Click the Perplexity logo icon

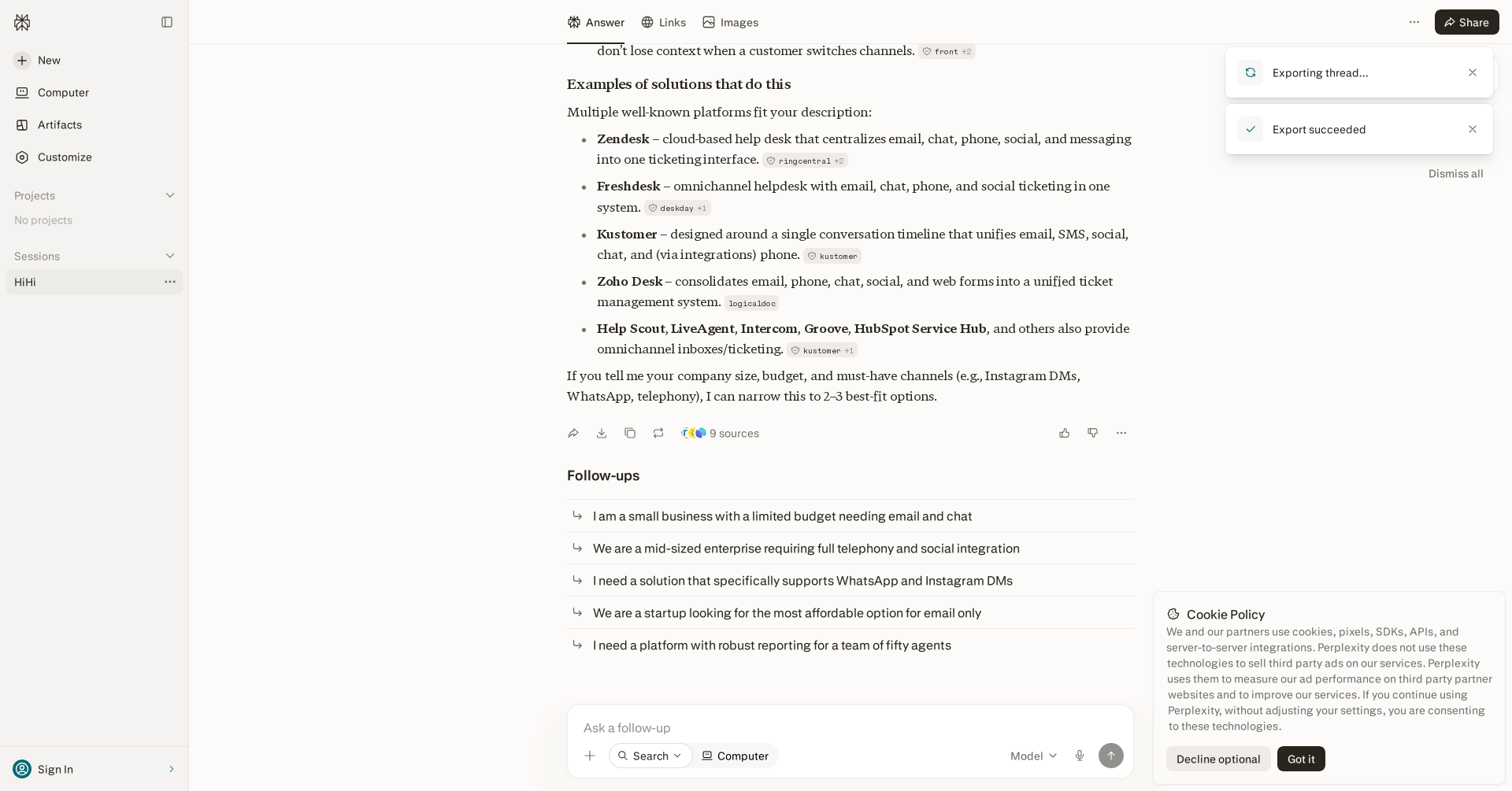(x=22, y=22)
